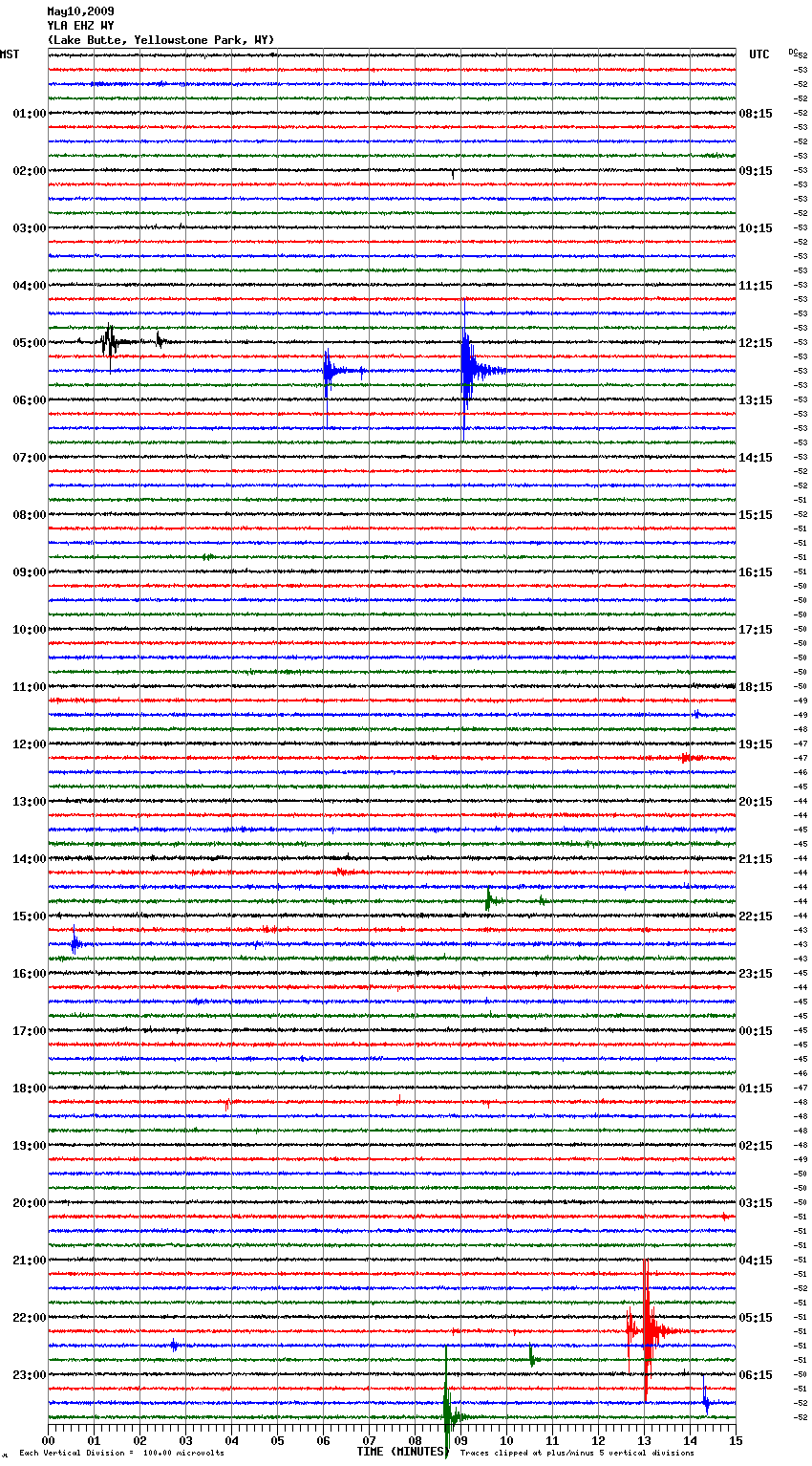This screenshot has height=1466, width=812.
Task: Select the 02:00 MST row label
Action: (30, 171)
